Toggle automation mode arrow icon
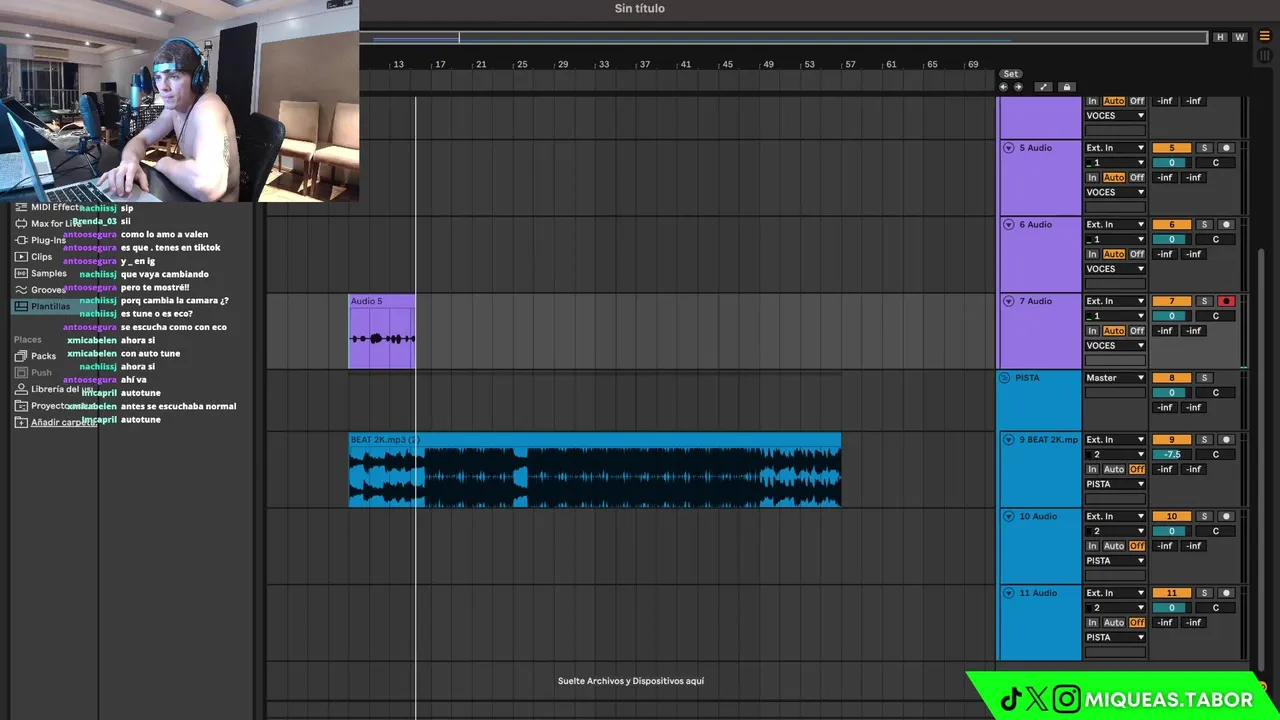Viewport: 1280px width, 720px height. pos(1043,87)
